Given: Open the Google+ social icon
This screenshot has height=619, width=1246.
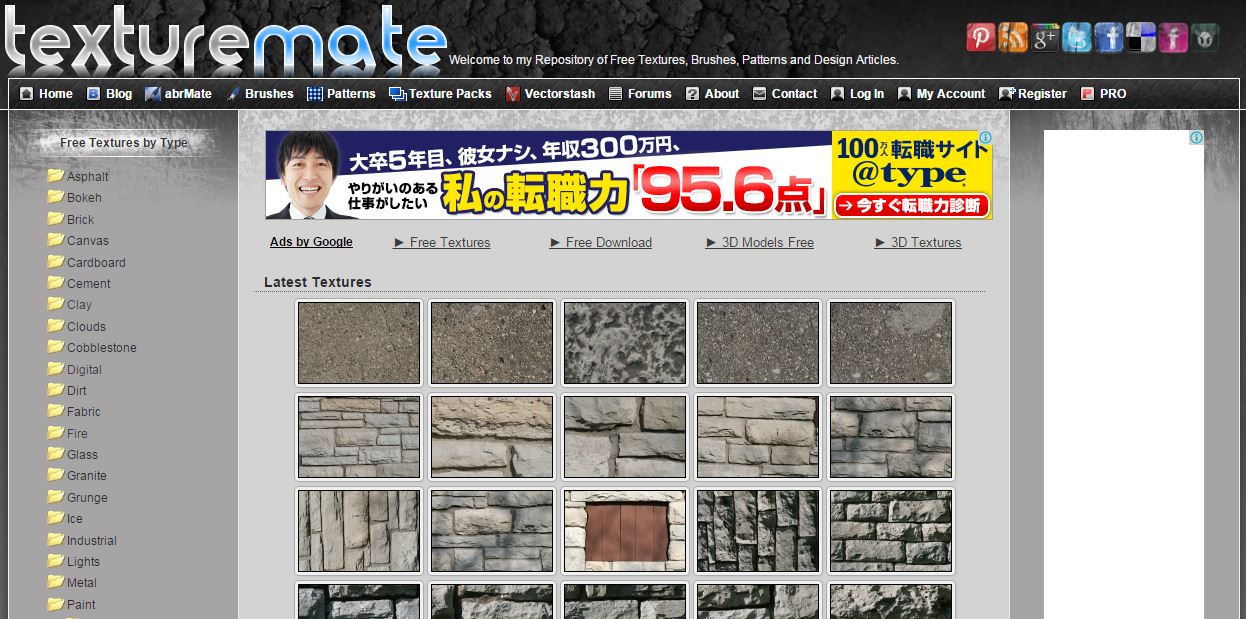Looking at the screenshot, I should click(1045, 37).
